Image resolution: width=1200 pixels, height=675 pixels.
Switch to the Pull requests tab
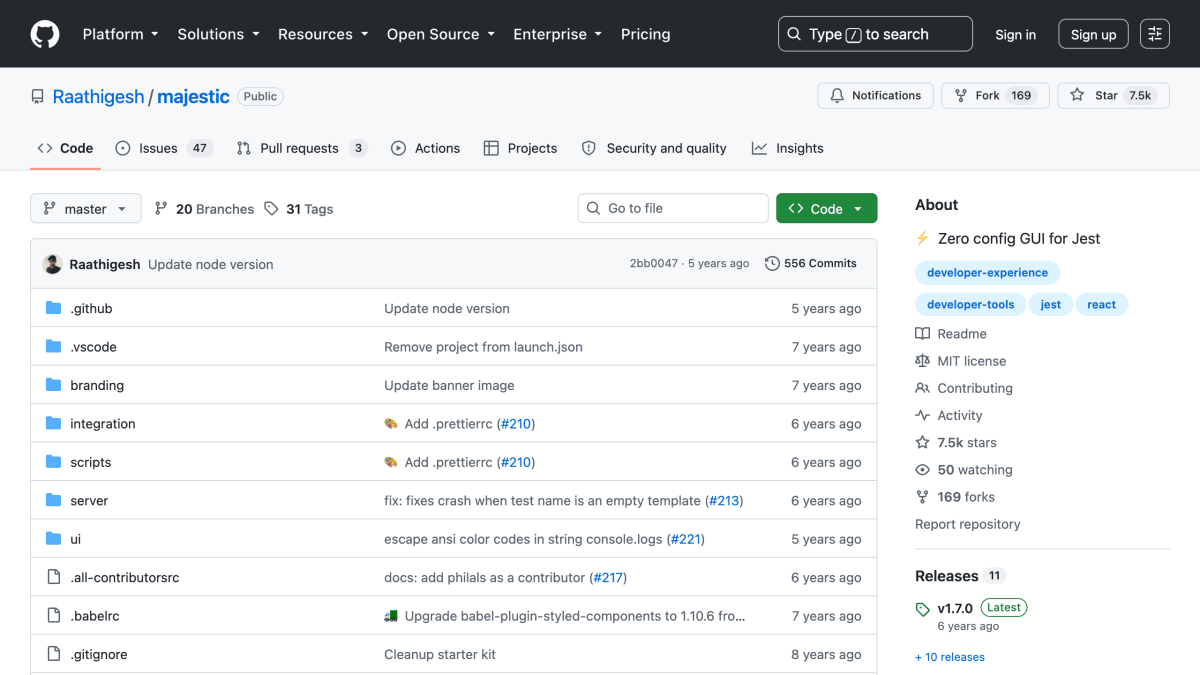tap(302, 148)
